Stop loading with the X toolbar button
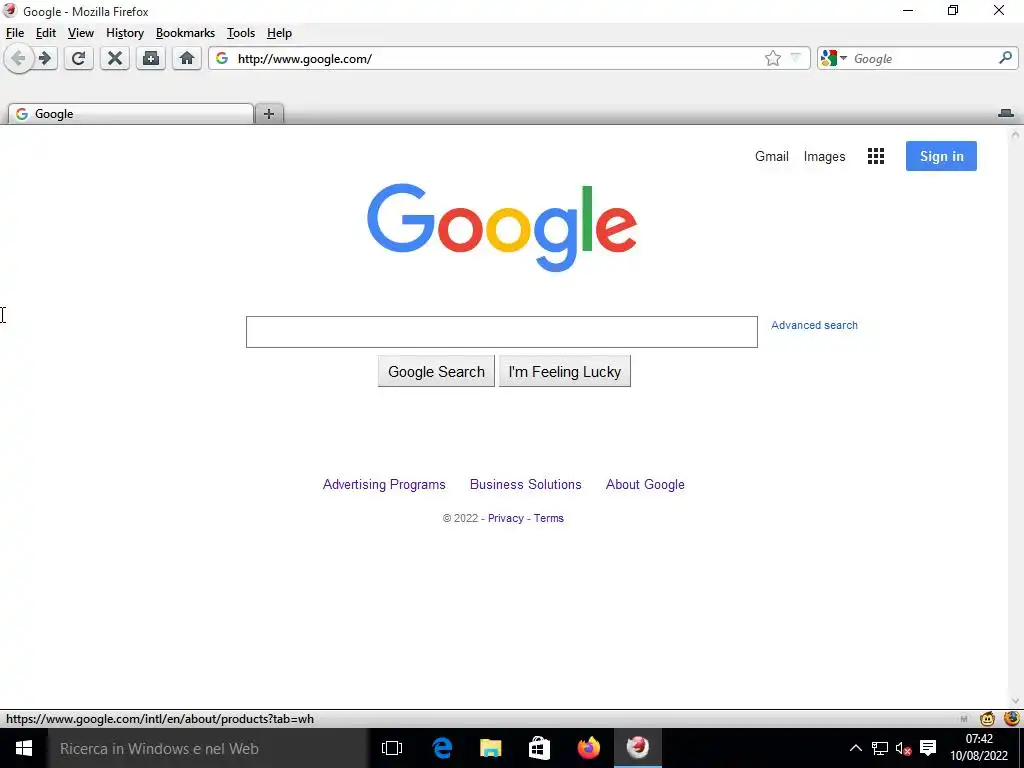Screen dimensions: 1024x768 pyautogui.click(x=115, y=59)
